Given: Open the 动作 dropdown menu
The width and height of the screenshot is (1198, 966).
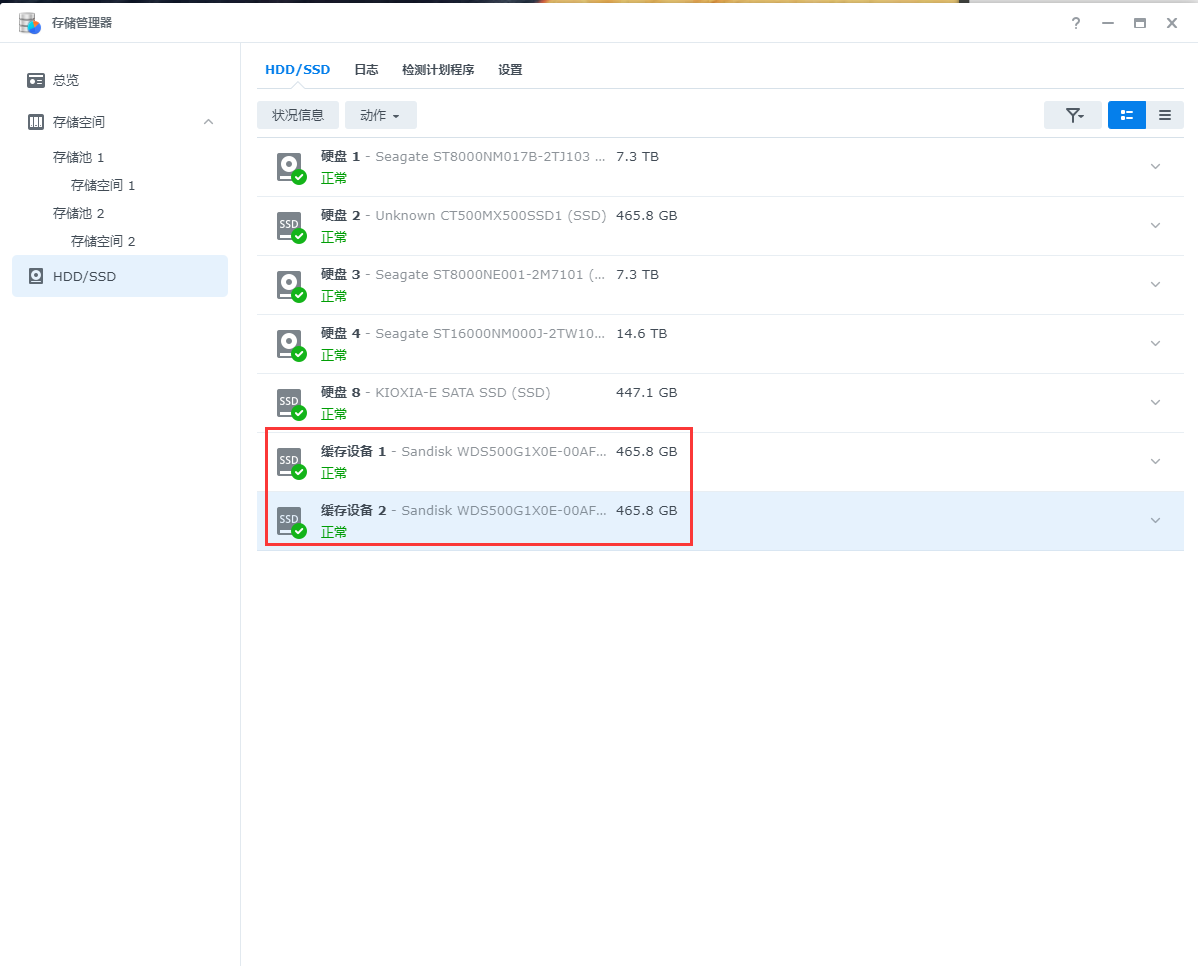Looking at the screenshot, I should pos(380,115).
